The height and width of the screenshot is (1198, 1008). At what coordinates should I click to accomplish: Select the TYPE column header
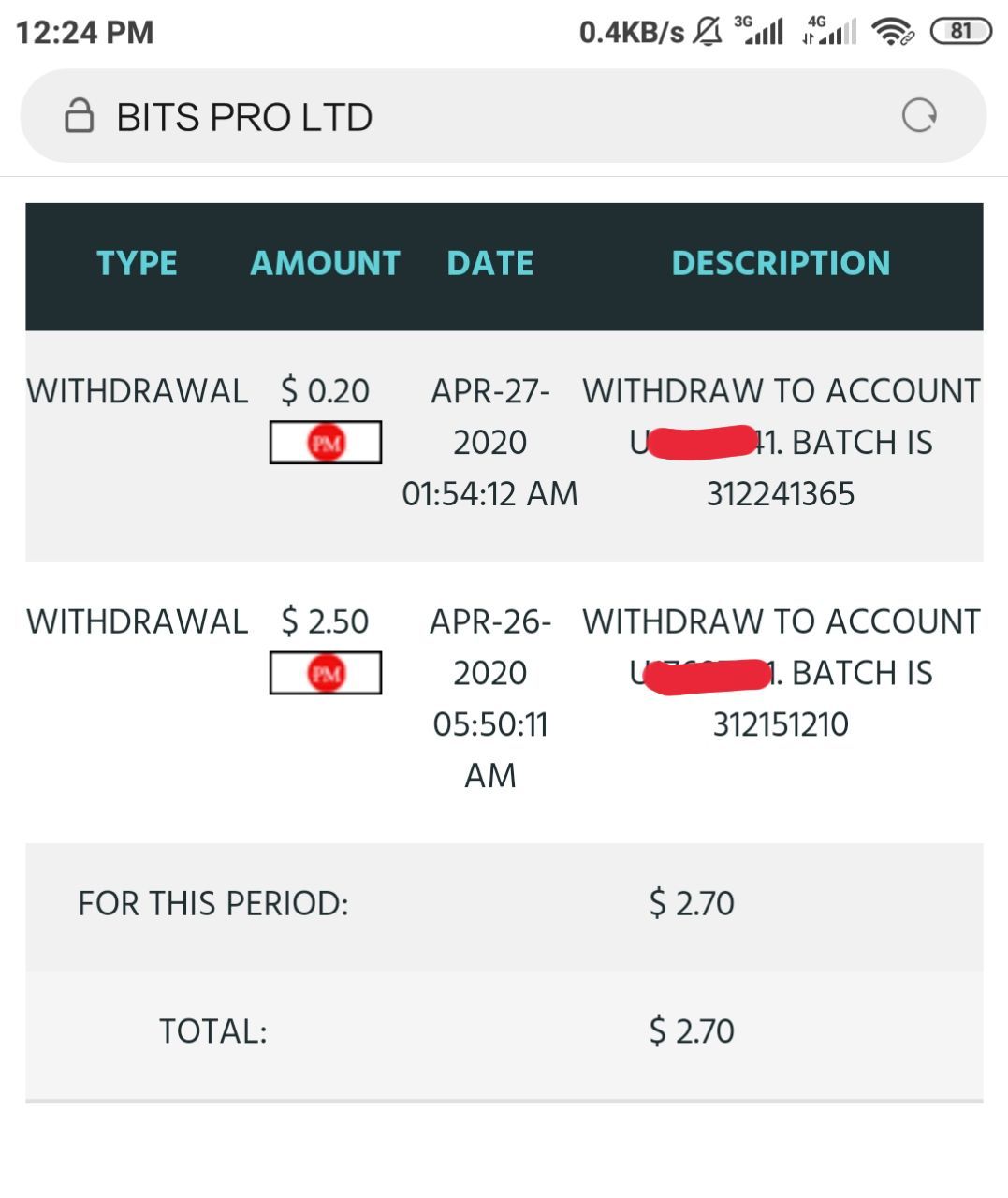point(137,263)
